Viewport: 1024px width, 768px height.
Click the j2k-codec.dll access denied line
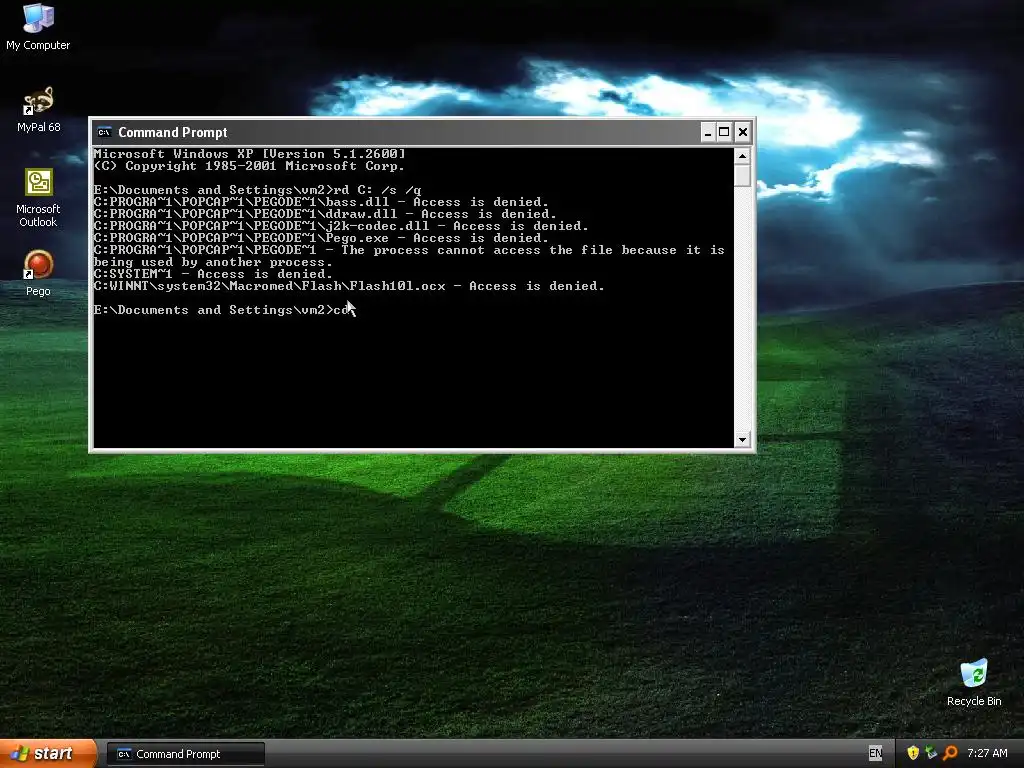pyautogui.click(x=340, y=226)
